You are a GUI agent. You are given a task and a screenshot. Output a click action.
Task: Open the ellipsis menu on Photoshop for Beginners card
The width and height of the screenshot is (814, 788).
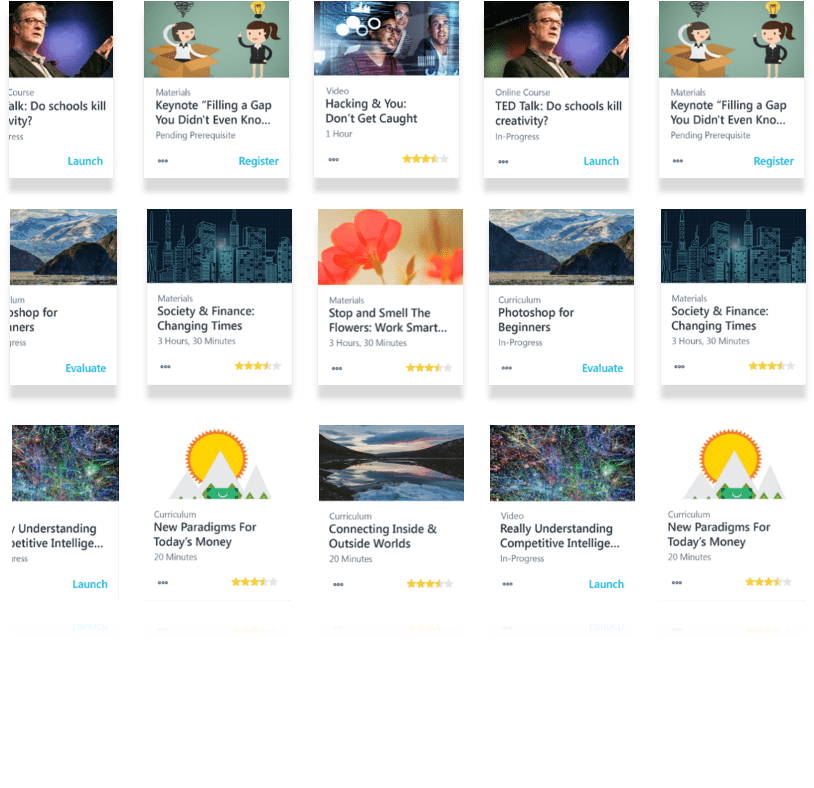point(507,368)
